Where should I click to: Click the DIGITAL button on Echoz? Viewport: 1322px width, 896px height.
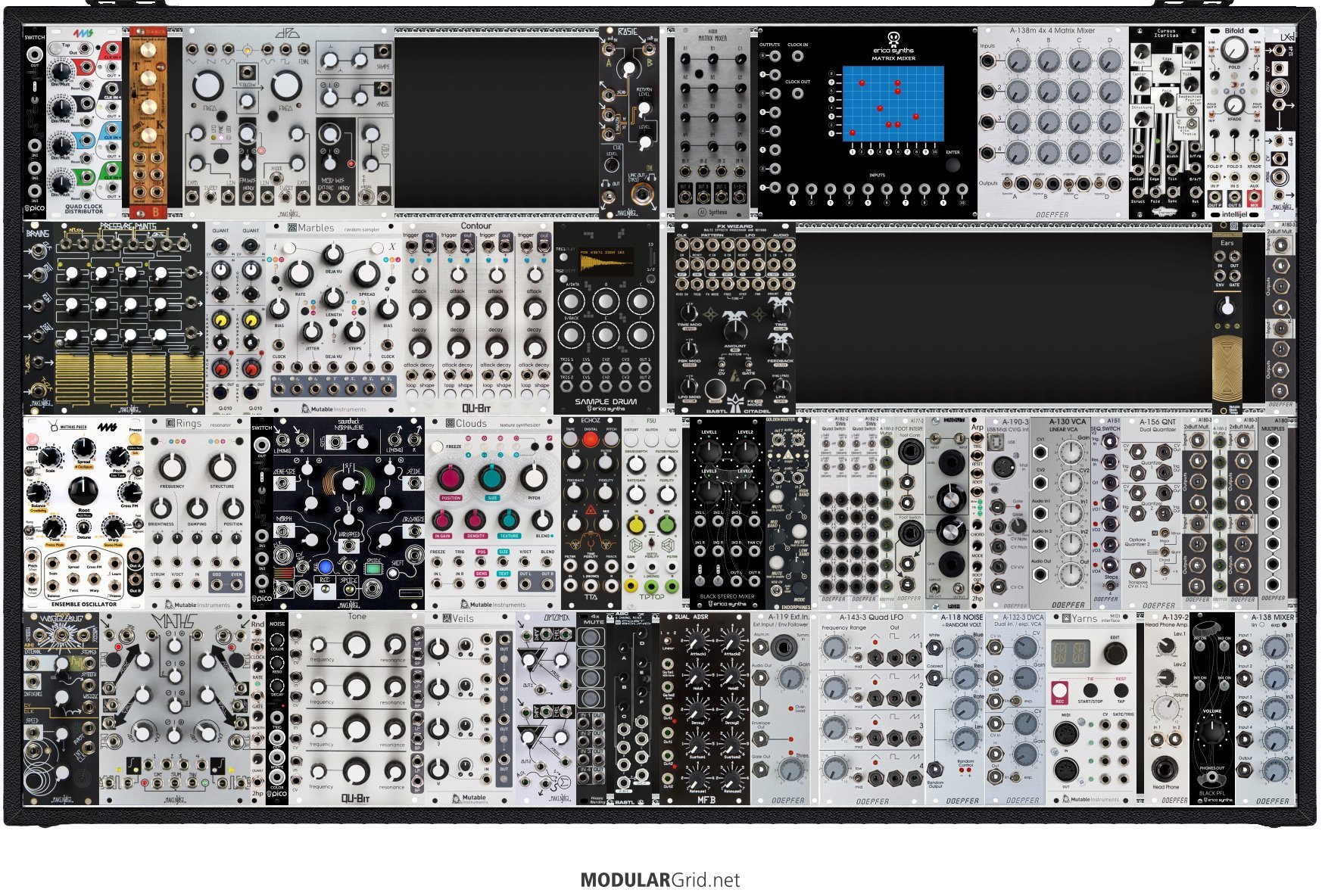(591, 440)
